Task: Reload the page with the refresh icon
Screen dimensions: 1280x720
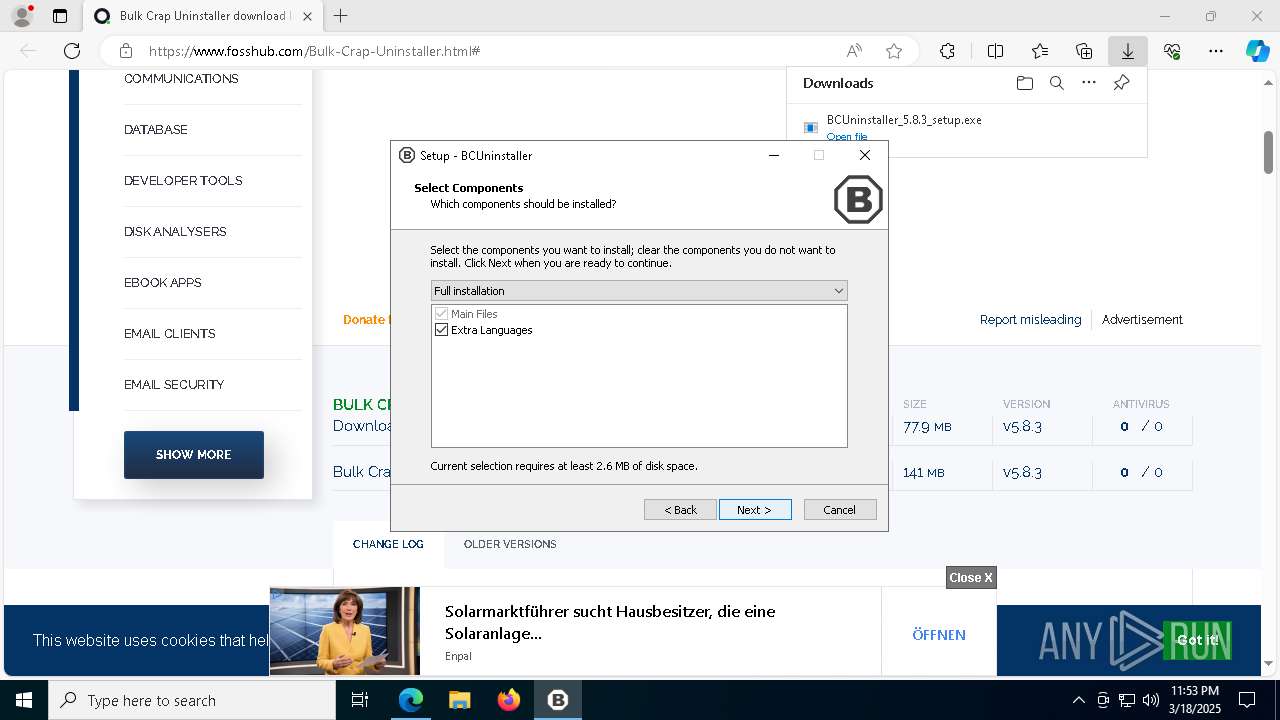Action: click(x=72, y=51)
